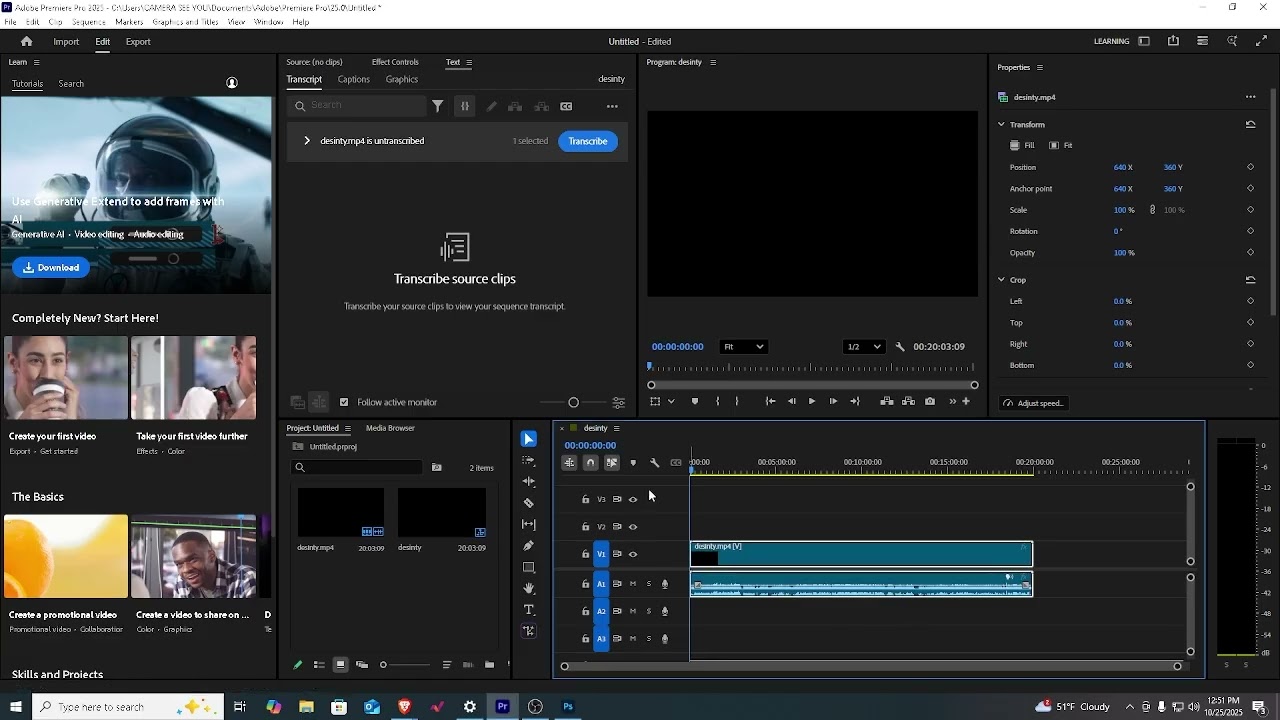
Task: Select the Ripple Edit tool
Action: 529,482
